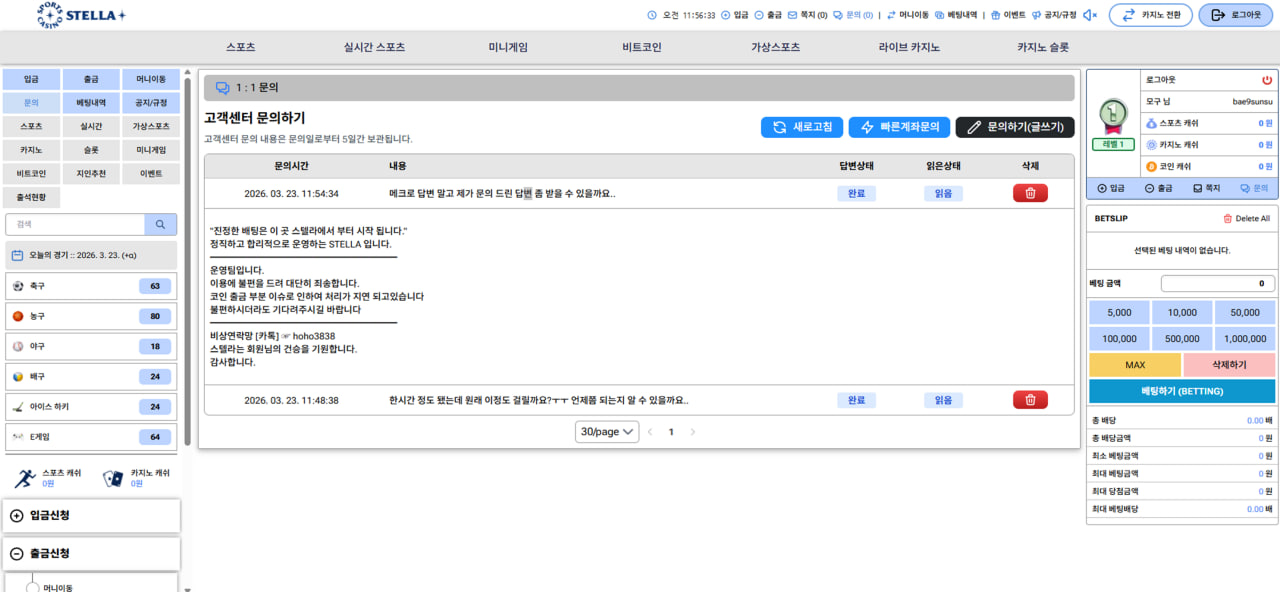Delete the 11:48:38 inquiry with trash icon
The width and height of the screenshot is (1280, 592).
point(1030,400)
